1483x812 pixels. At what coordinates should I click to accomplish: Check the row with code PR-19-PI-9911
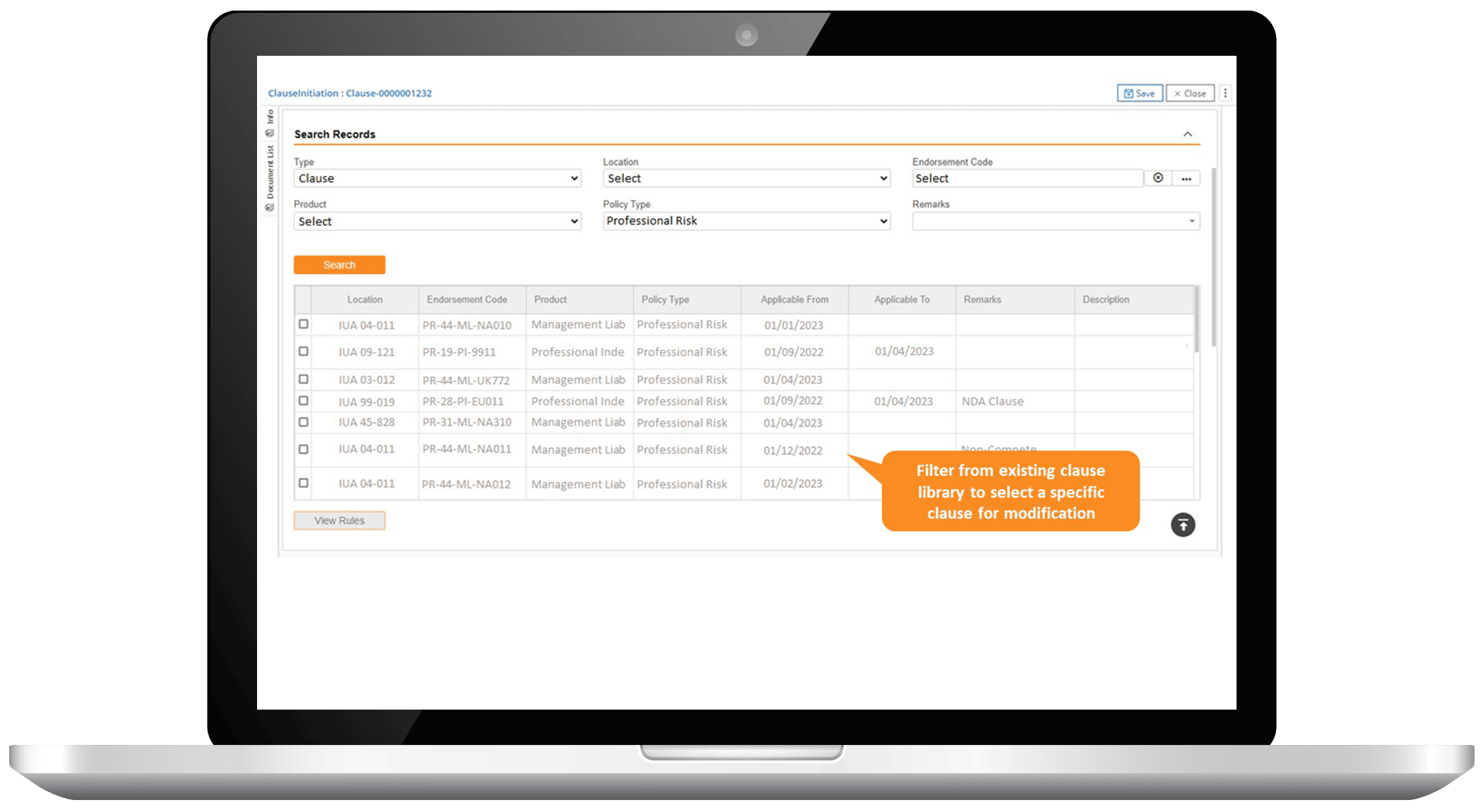(x=304, y=351)
